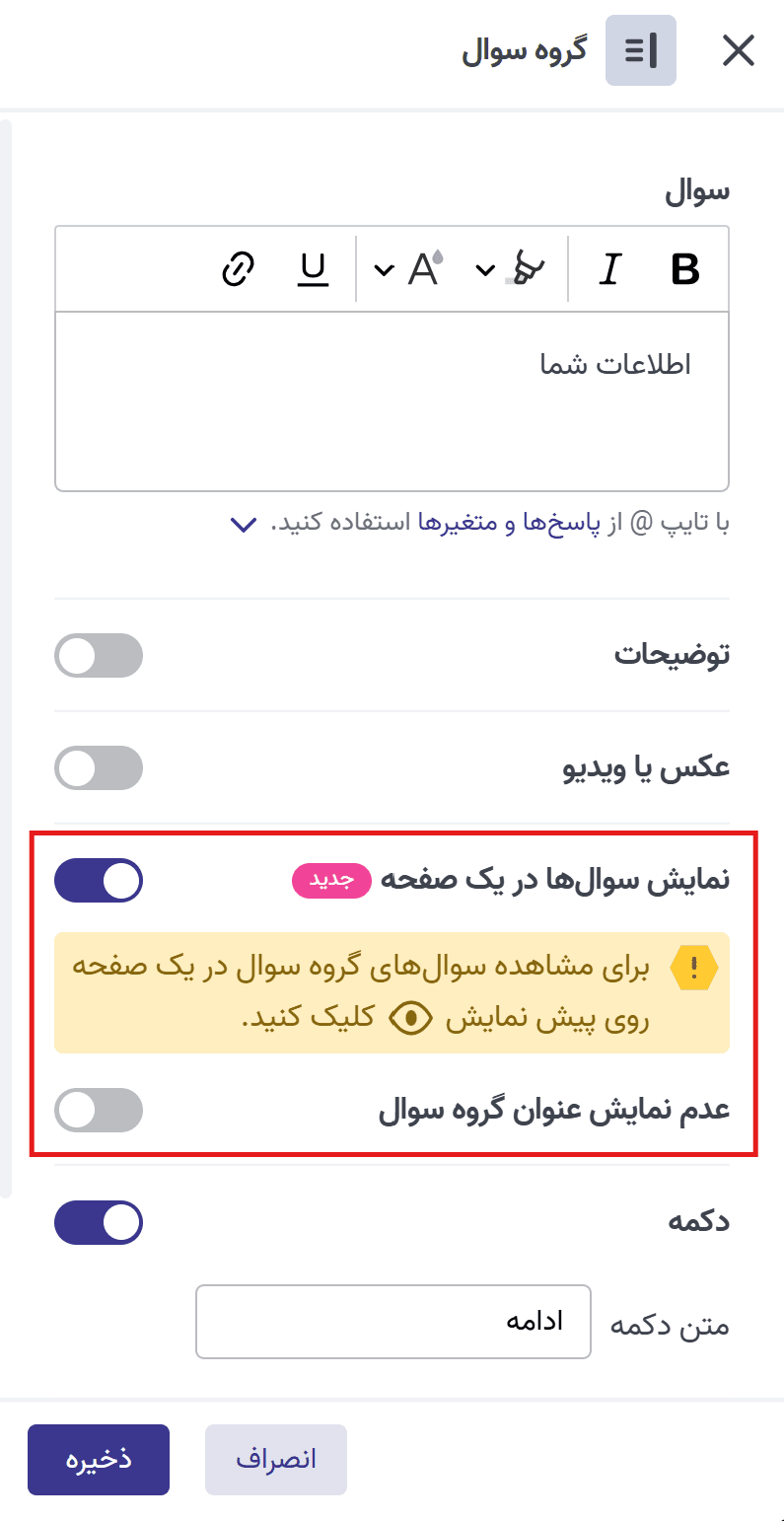Click the ادامه button text field
Image resolution: width=784 pixels, height=1521 pixels.
point(393,1321)
